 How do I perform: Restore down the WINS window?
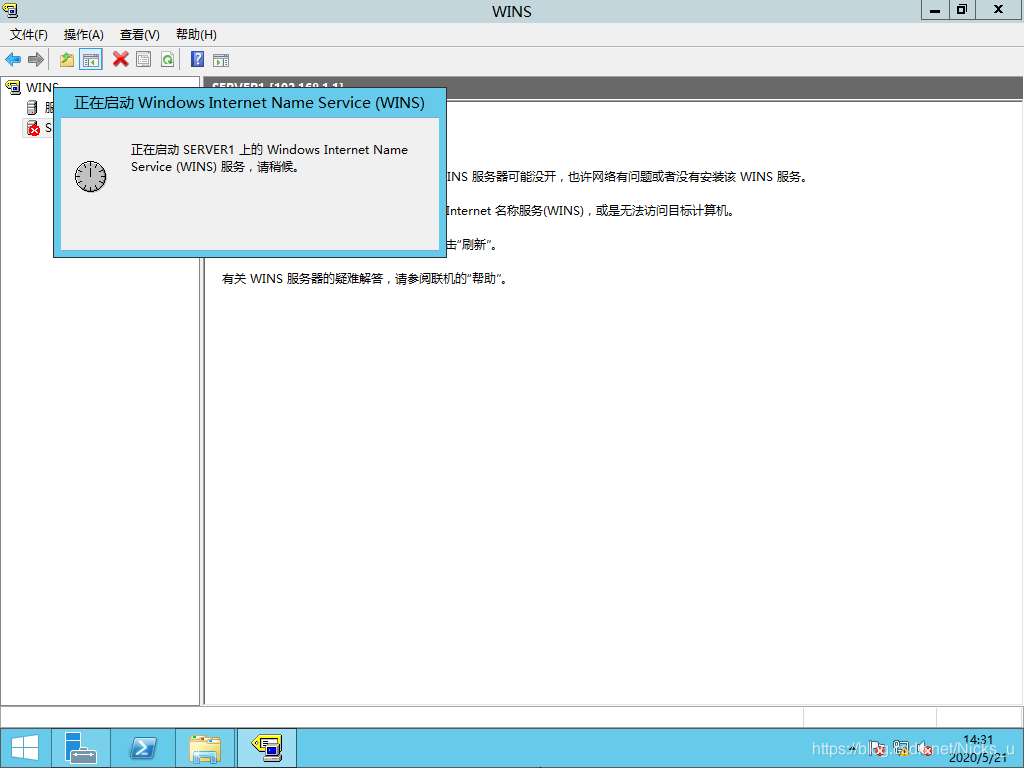(962, 10)
